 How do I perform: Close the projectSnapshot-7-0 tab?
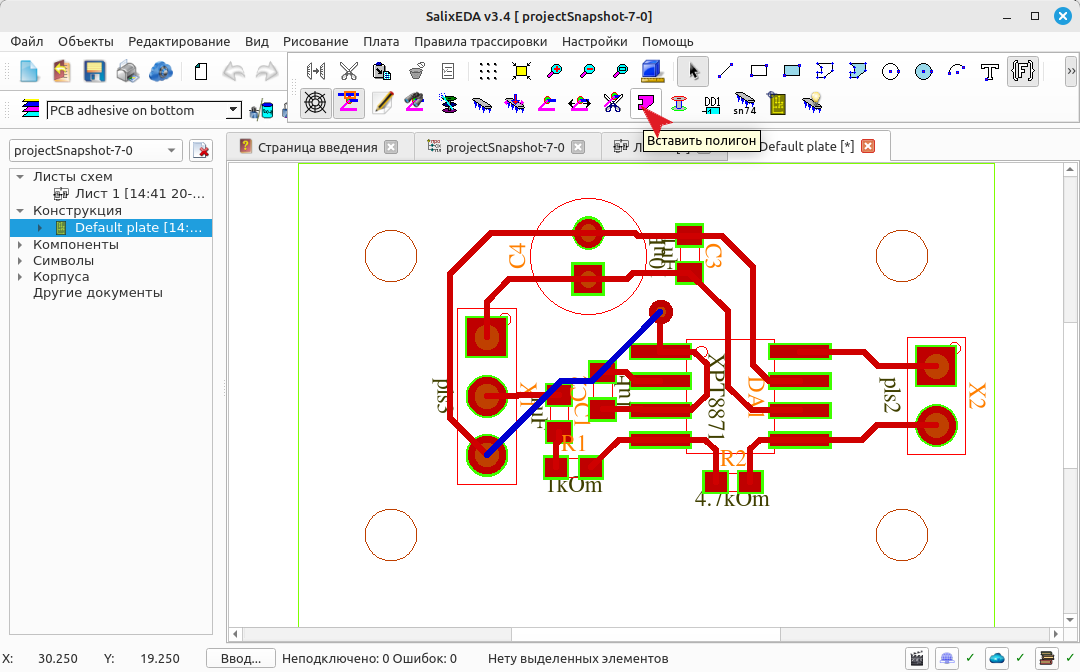578,147
